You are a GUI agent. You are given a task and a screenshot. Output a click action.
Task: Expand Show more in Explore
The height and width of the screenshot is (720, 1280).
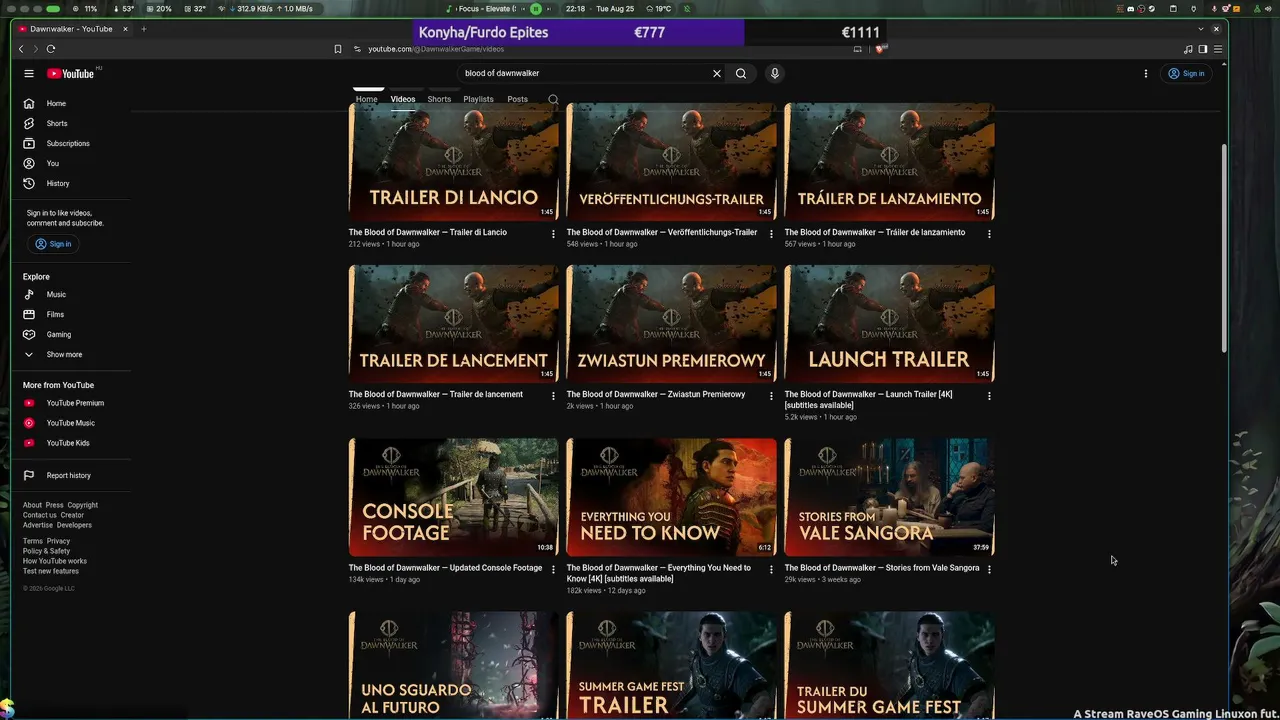(x=64, y=354)
